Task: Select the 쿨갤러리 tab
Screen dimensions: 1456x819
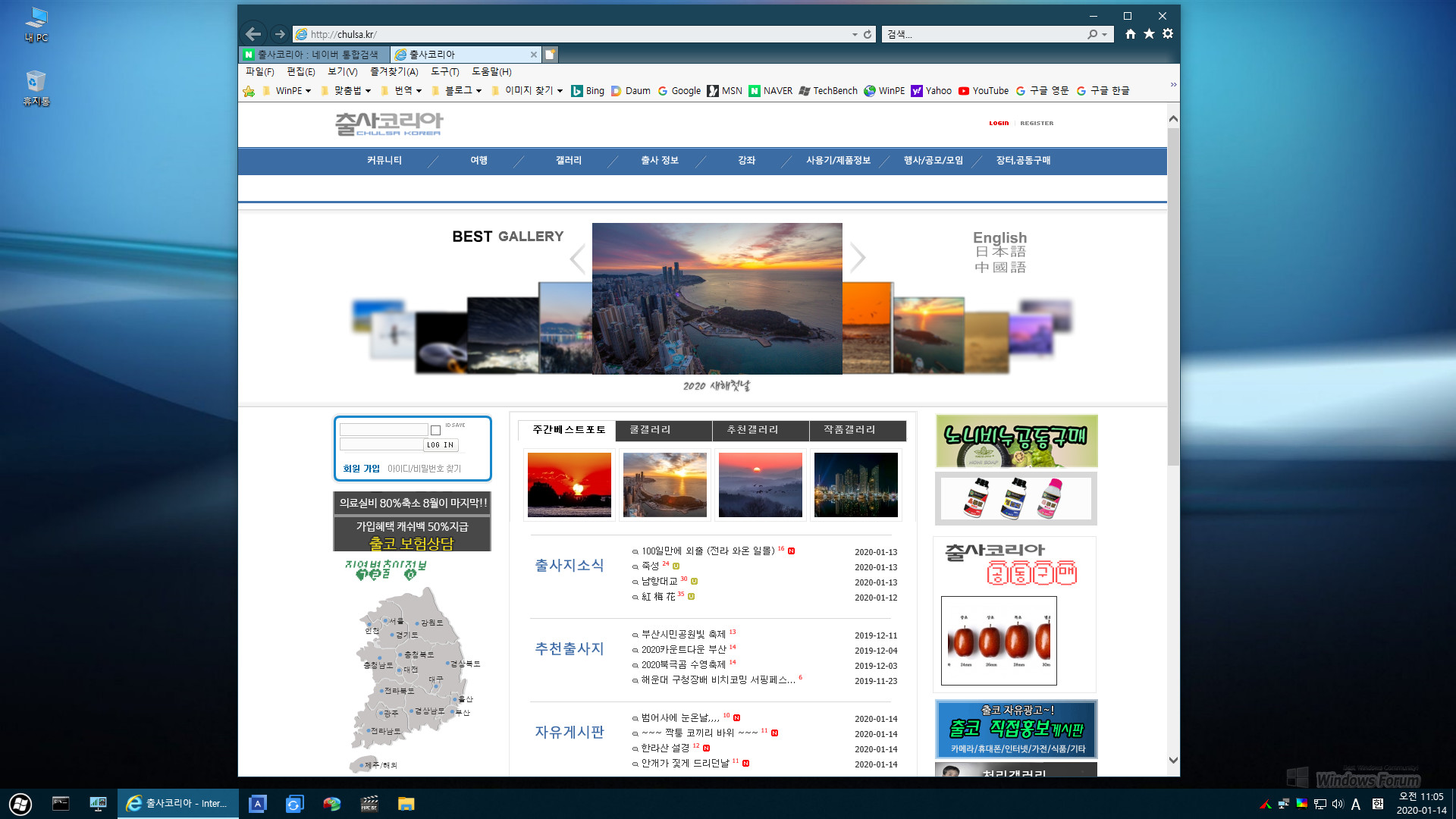Action: (x=664, y=430)
